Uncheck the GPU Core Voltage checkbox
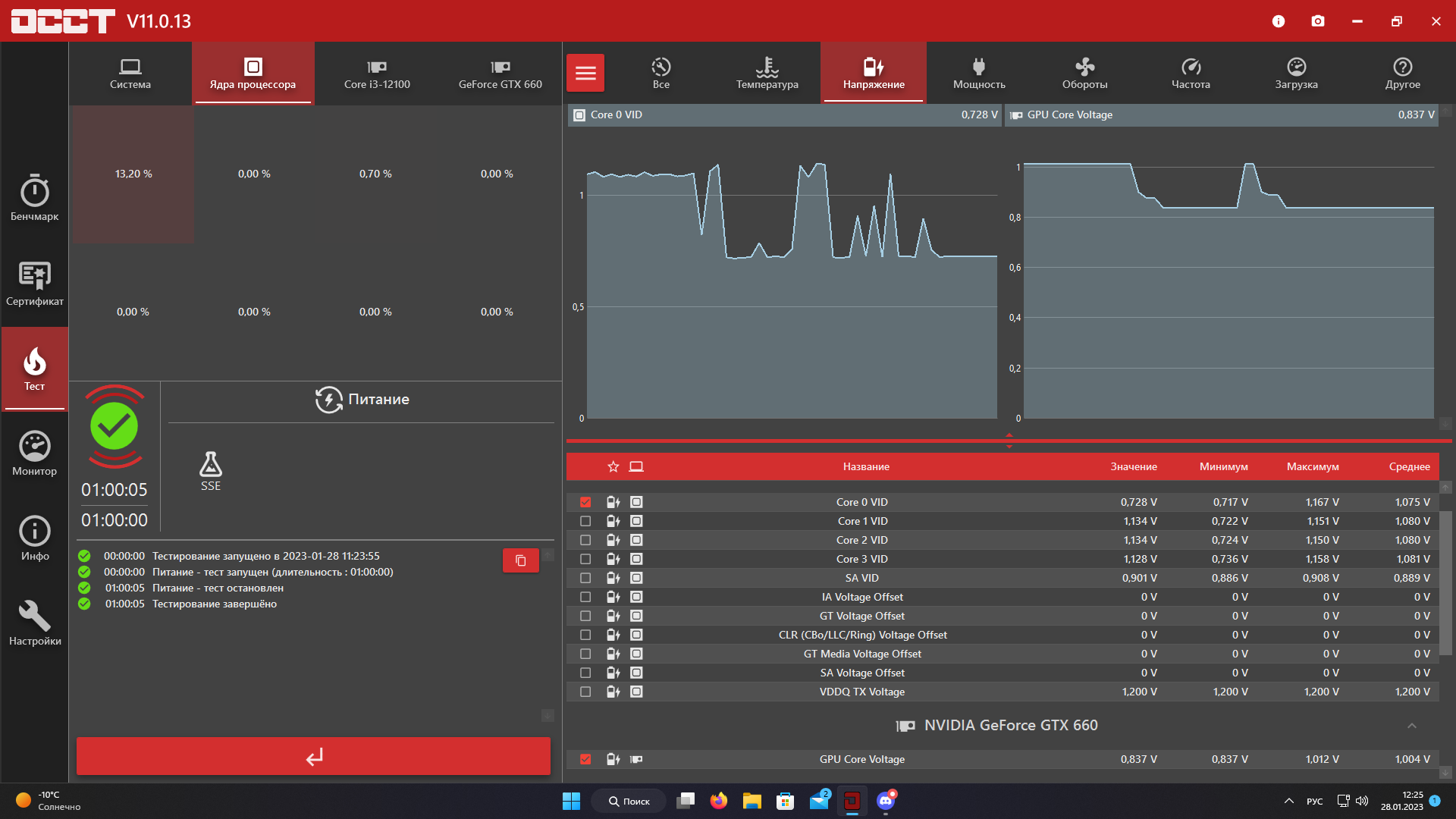Viewport: 1456px width, 819px height. tap(585, 759)
